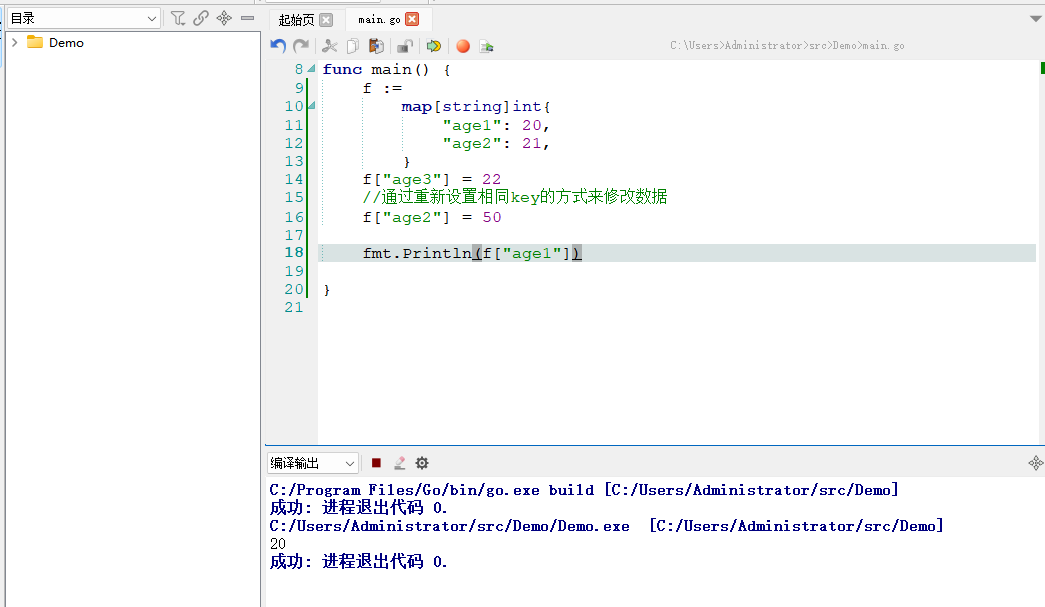1045x607 pixels.
Task: Click the Redo arrow in editor toolbar
Action: (300, 46)
